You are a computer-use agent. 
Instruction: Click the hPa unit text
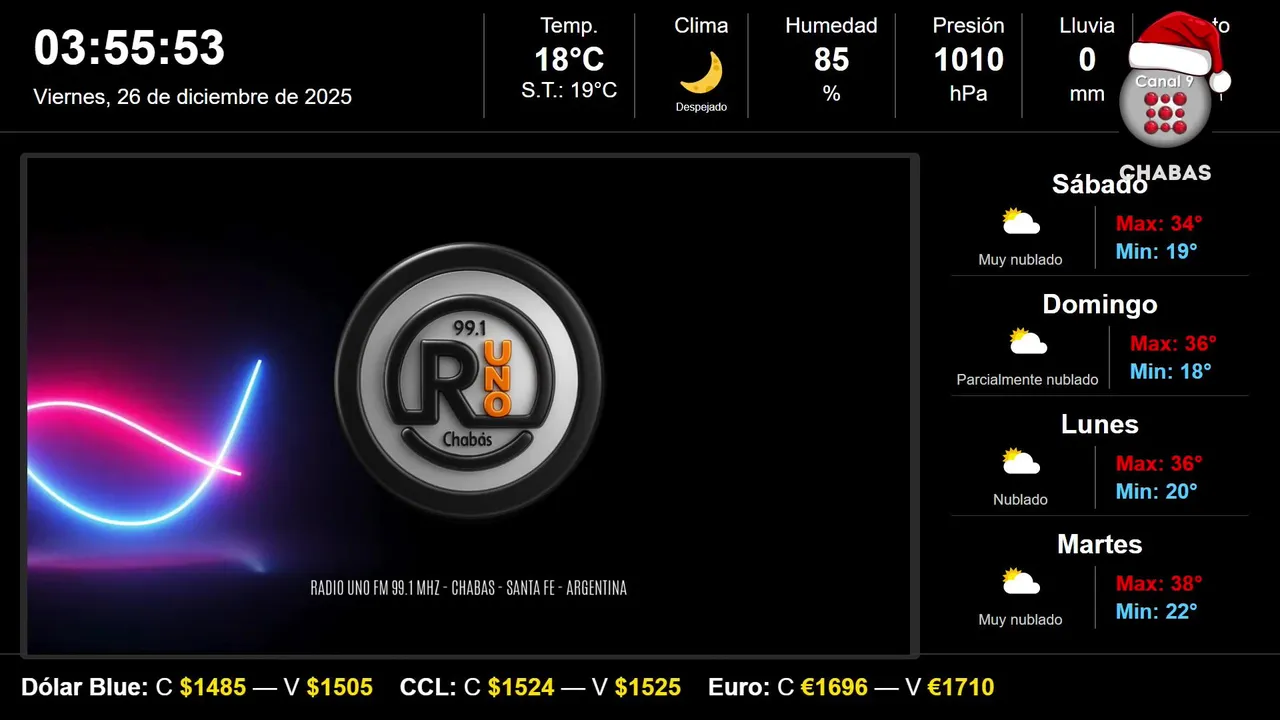[x=968, y=94]
